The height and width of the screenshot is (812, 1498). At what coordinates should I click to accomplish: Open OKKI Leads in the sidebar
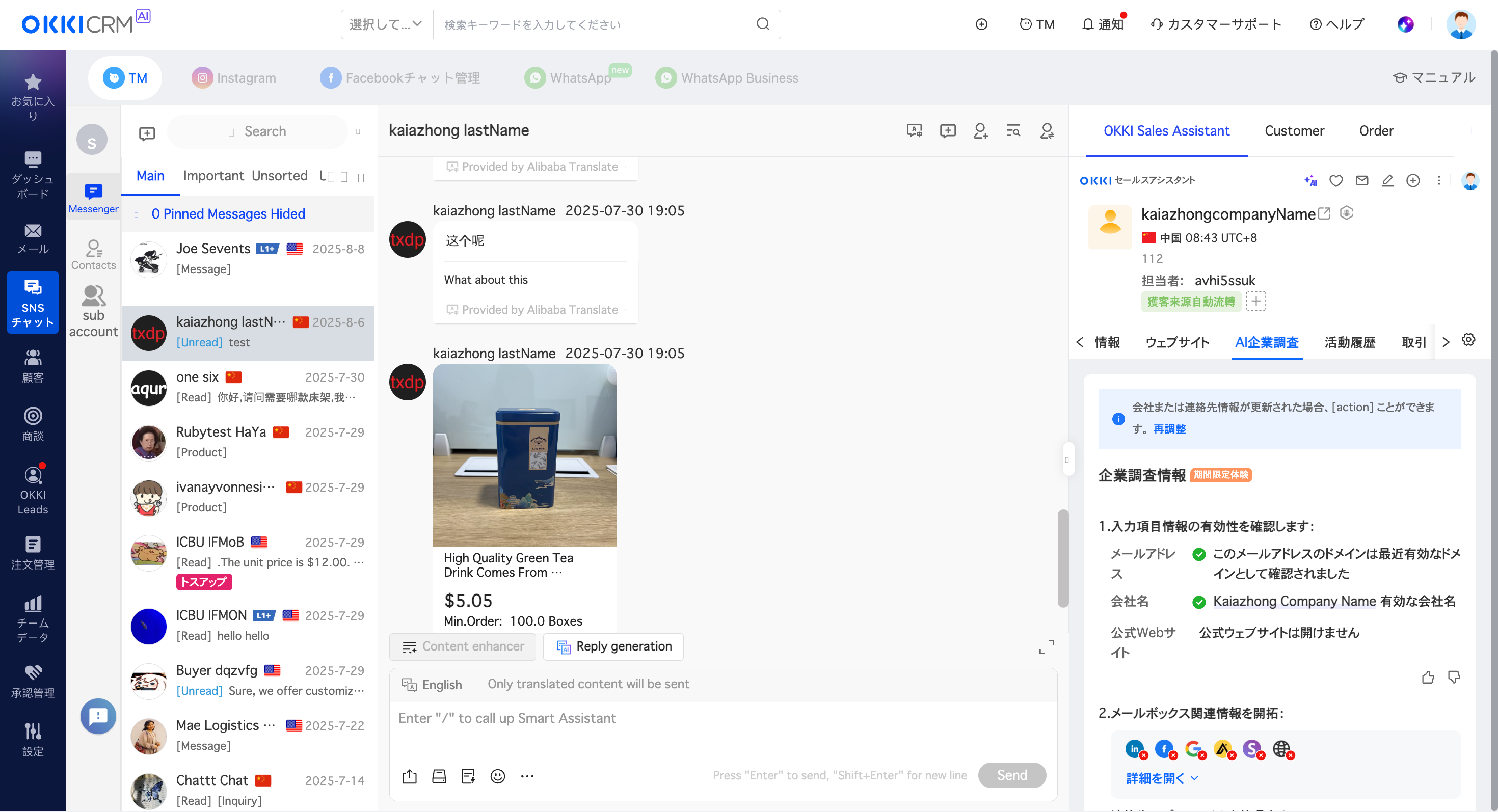33,490
